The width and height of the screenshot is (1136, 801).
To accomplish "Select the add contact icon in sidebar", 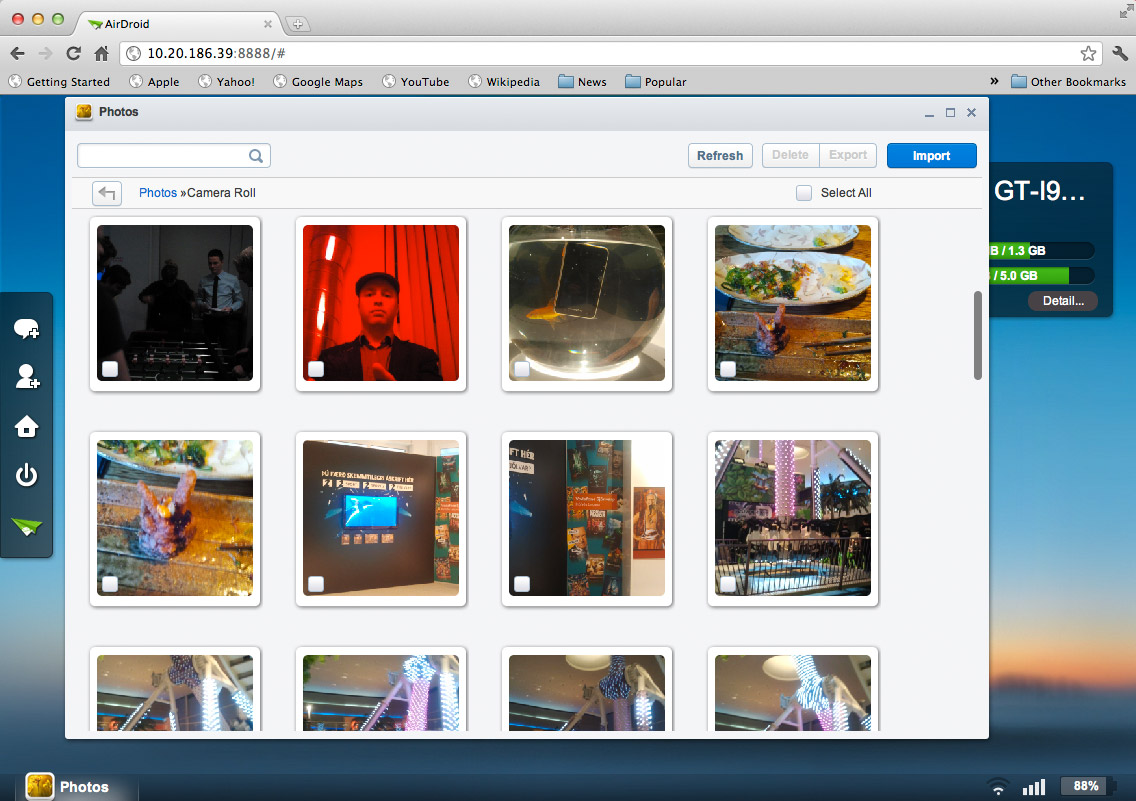I will (x=26, y=378).
